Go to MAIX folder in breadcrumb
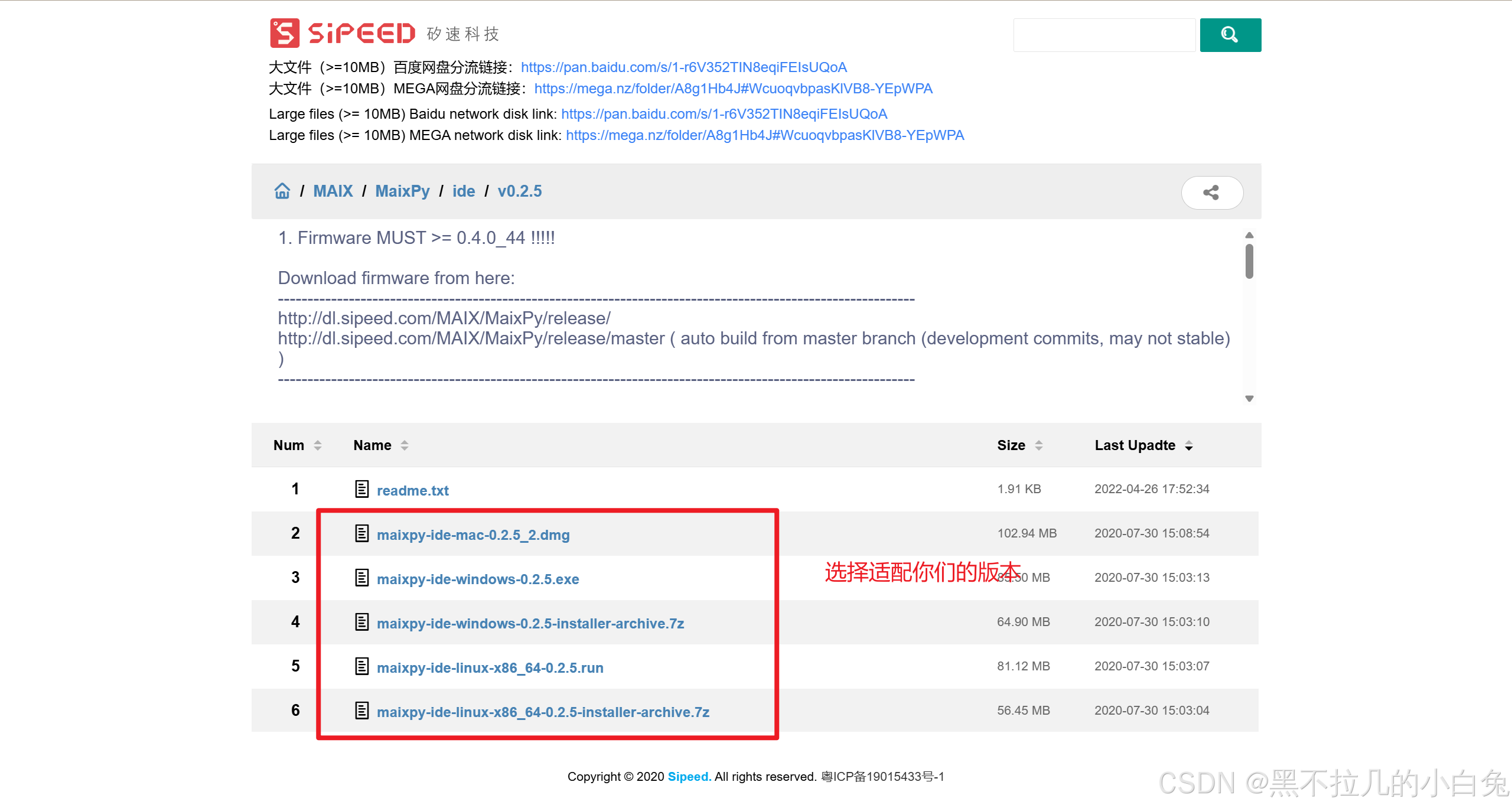This screenshot has height=808, width=1512. coord(333,191)
